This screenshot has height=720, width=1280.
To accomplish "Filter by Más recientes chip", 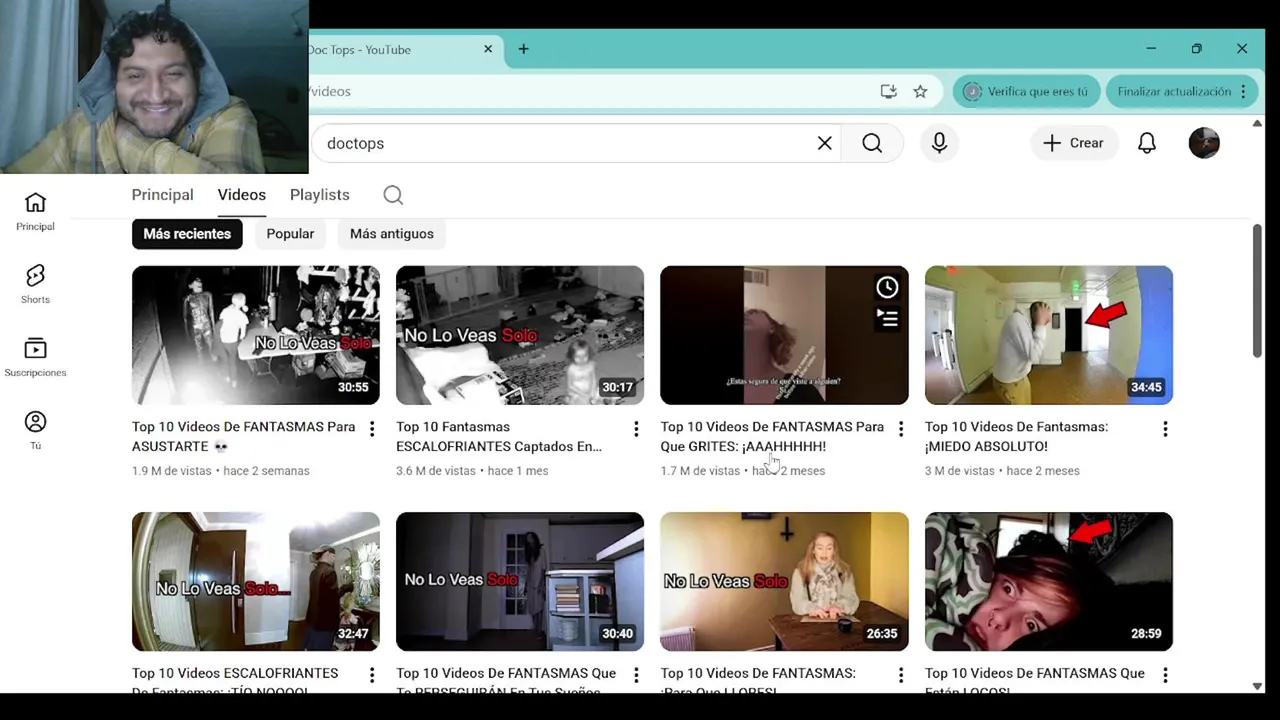I will (x=187, y=234).
